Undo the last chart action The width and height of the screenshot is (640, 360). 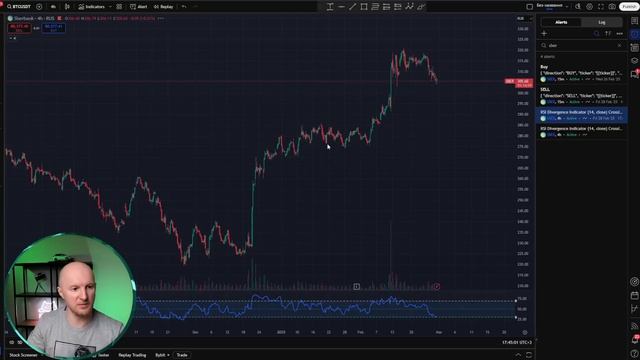[184, 7]
